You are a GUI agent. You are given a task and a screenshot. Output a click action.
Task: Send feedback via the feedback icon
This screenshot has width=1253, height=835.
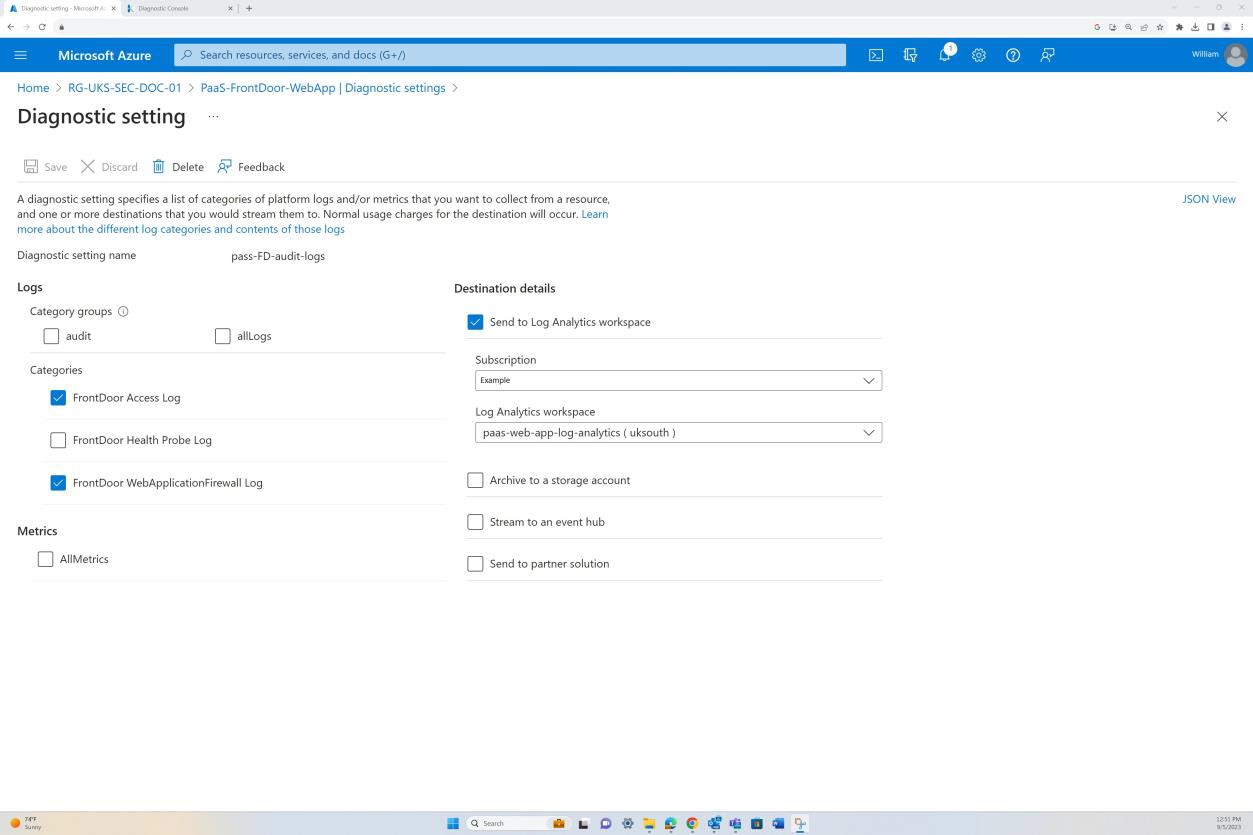coord(1046,55)
